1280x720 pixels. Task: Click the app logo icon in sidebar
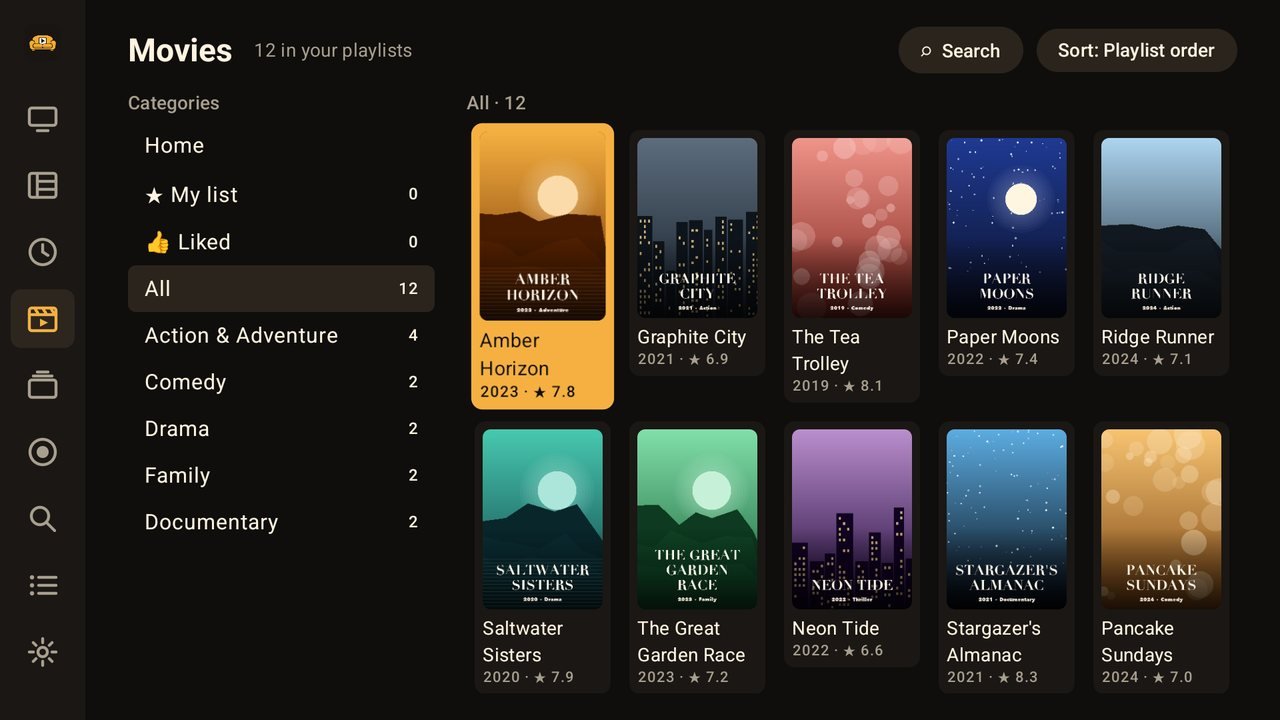click(x=42, y=43)
